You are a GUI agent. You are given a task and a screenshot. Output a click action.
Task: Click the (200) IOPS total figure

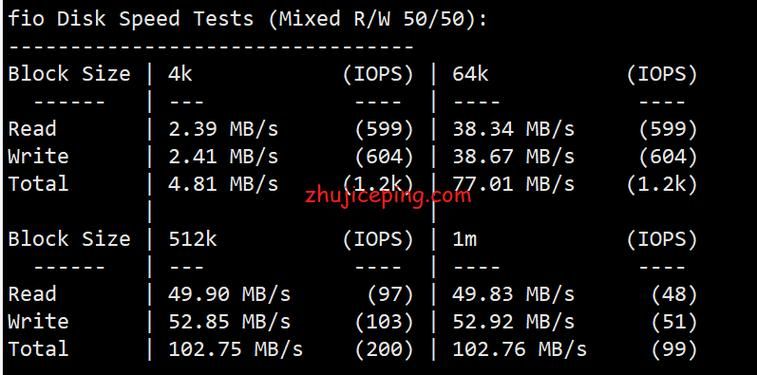(x=384, y=349)
